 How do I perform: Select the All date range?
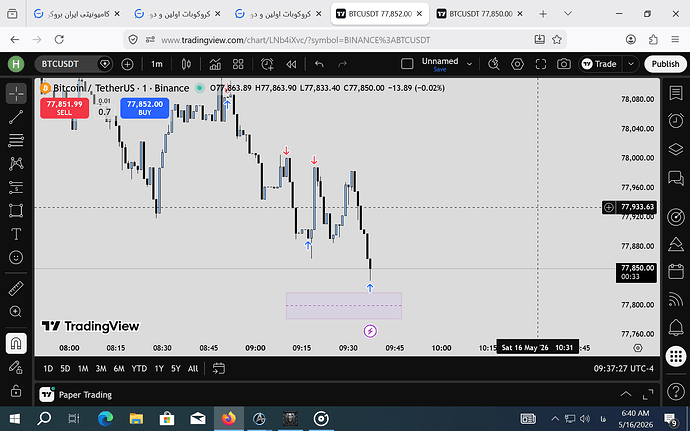point(193,368)
